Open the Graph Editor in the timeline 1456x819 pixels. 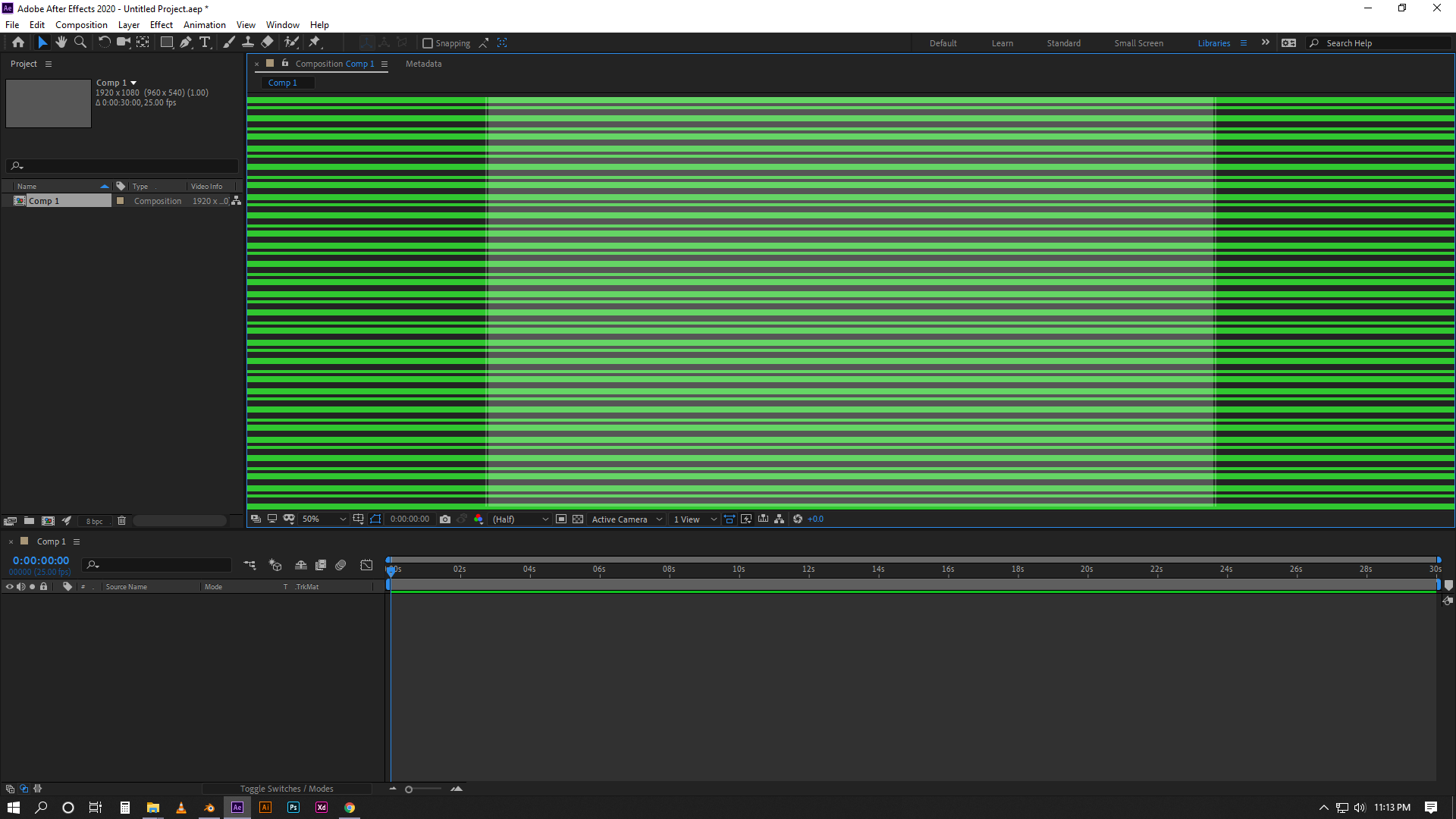click(x=367, y=565)
